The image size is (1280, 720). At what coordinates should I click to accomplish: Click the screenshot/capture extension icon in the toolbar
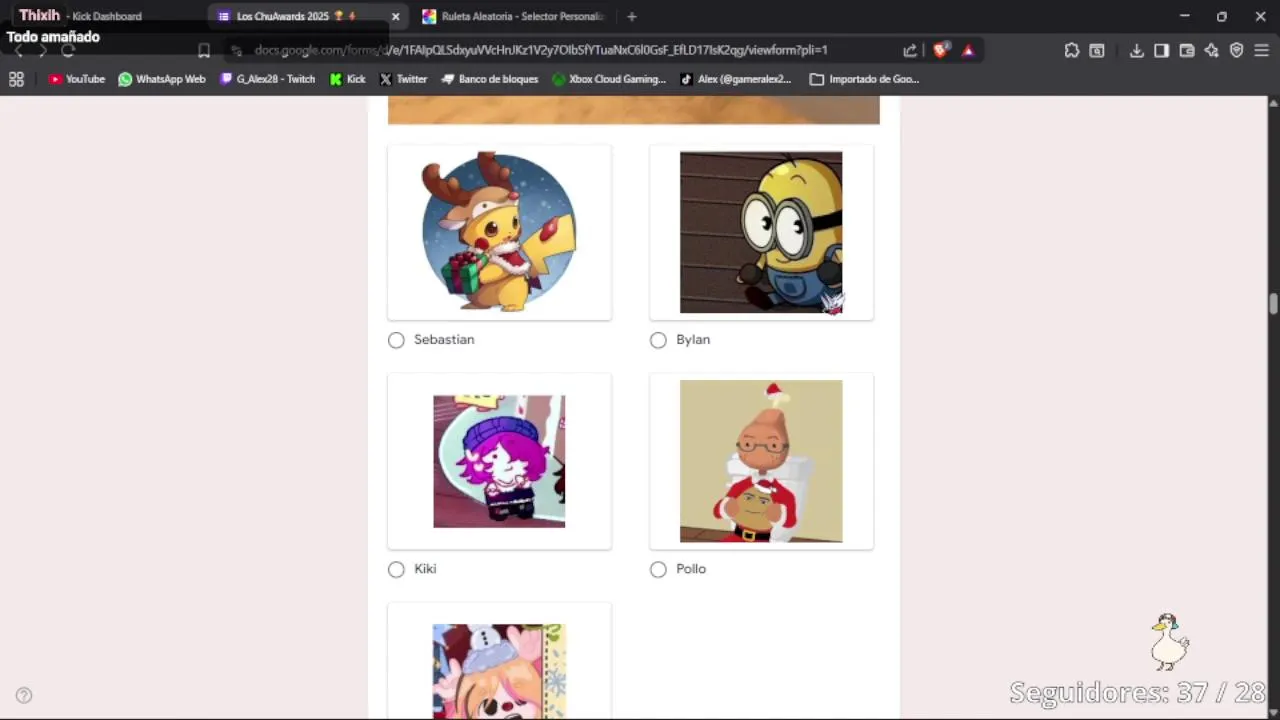pyautogui.click(x=1097, y=50)
